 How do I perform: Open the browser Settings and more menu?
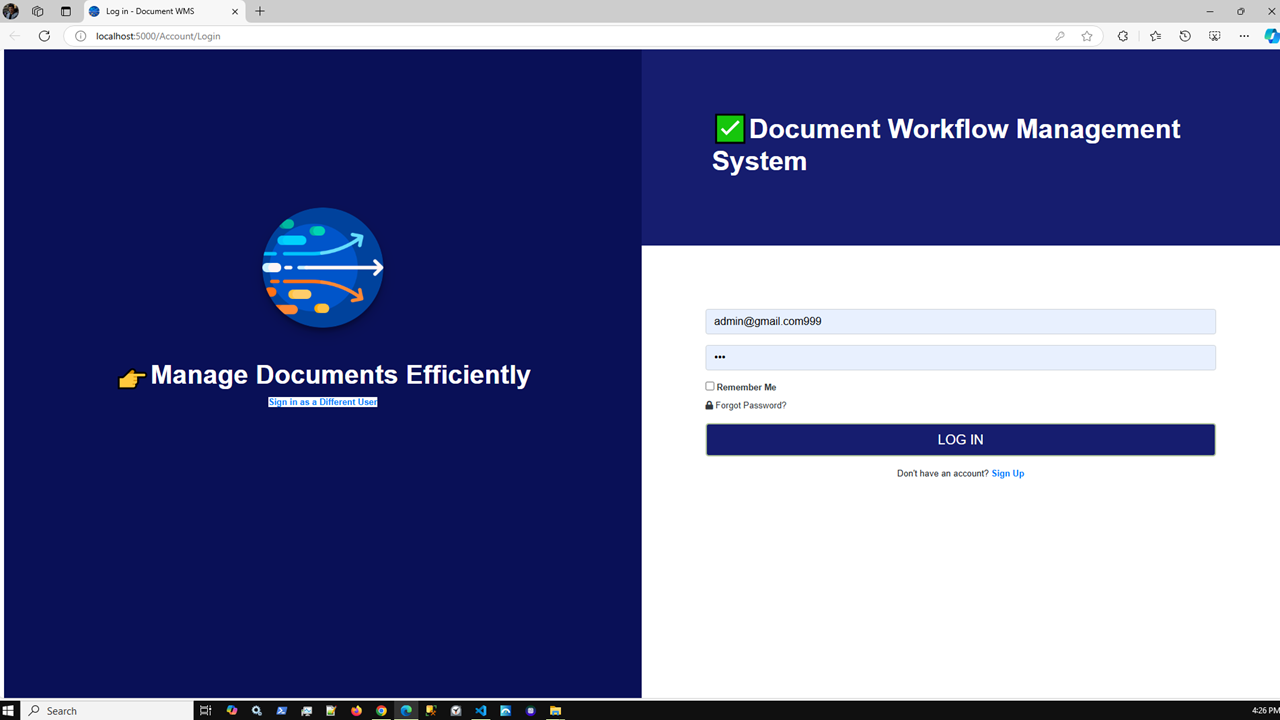tap(1244, 36)
